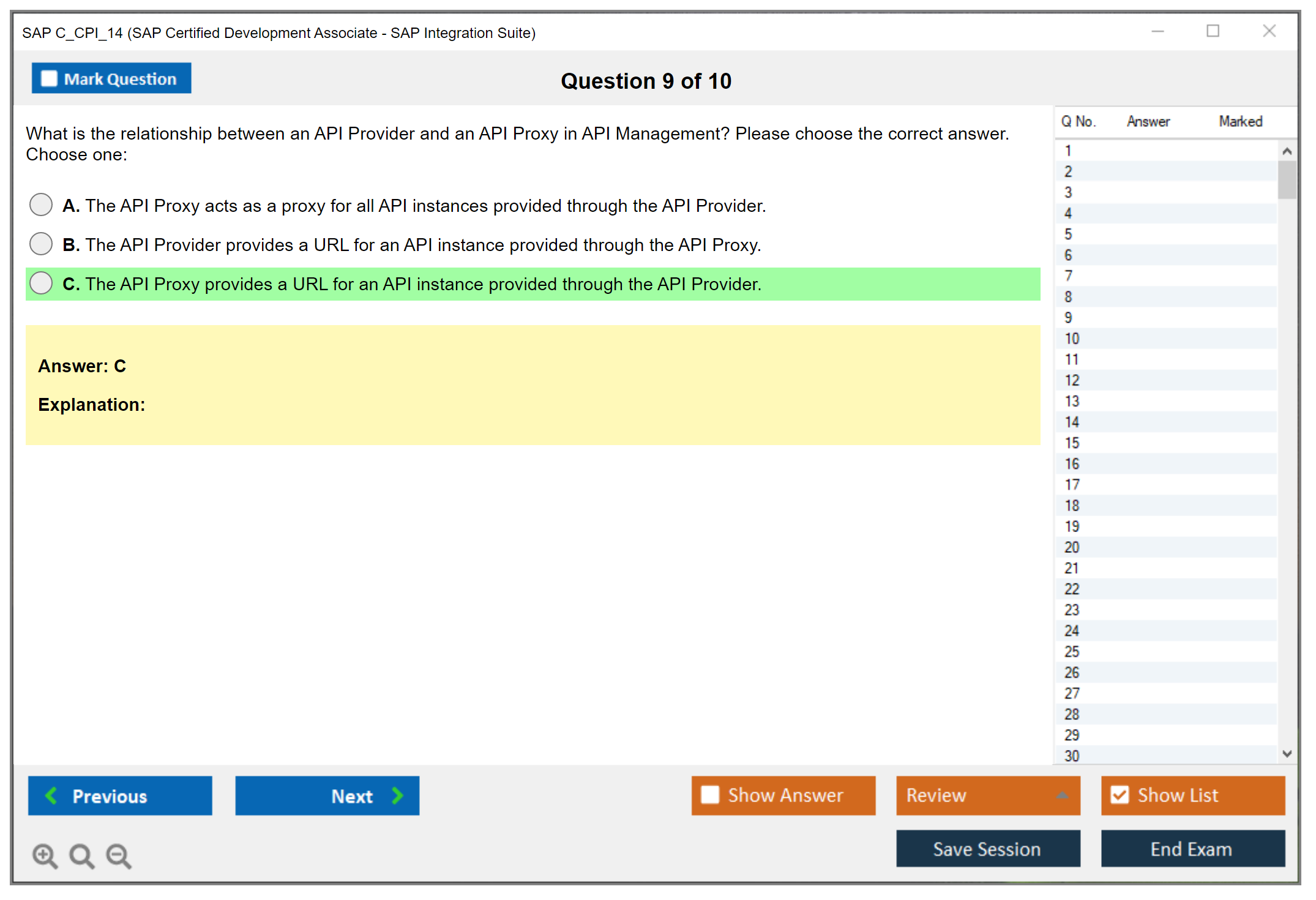Enable the Show Answer checkbox
The height and width of the screenshot is (900, 1316).
[x=710, y=795]
